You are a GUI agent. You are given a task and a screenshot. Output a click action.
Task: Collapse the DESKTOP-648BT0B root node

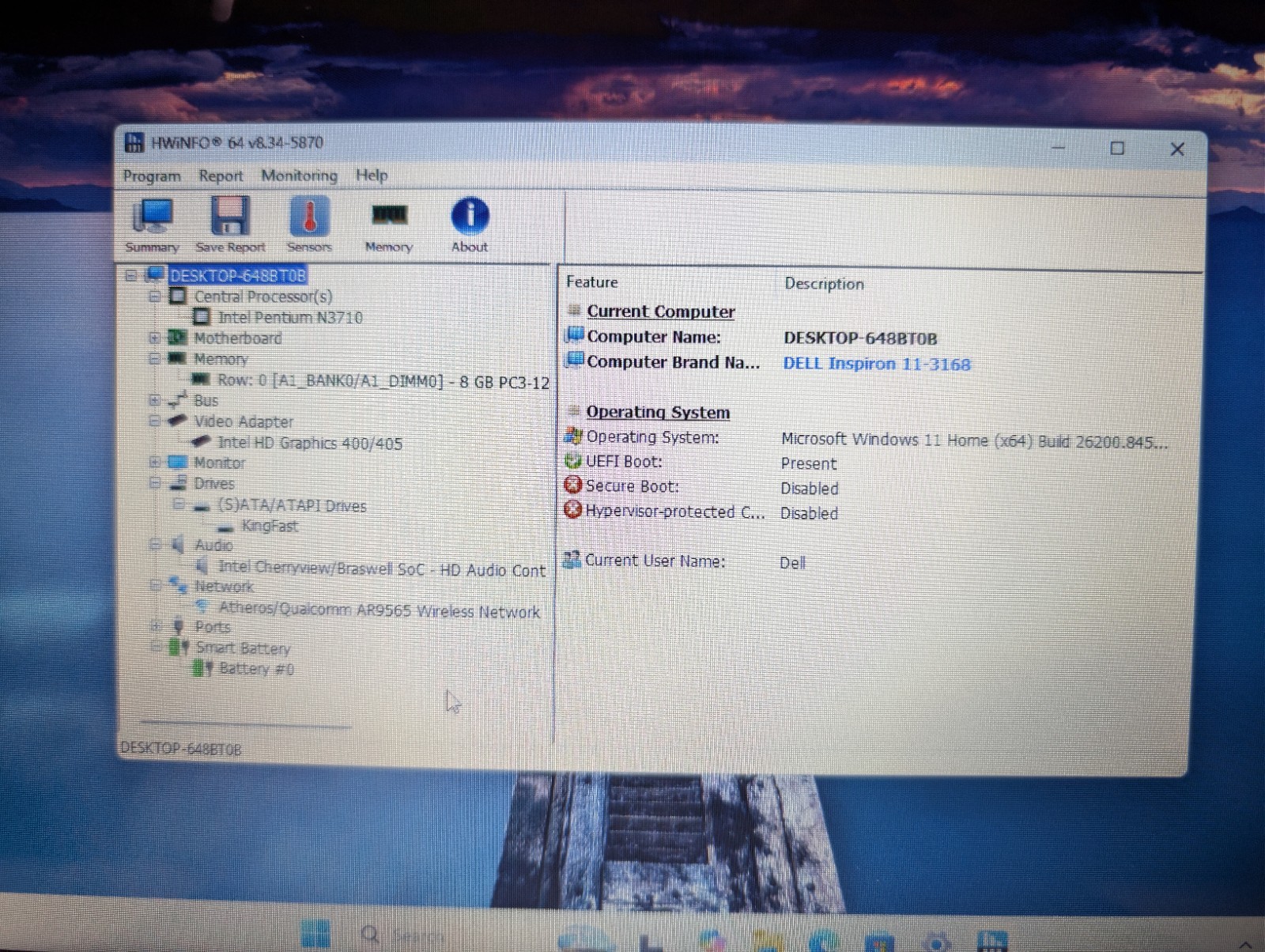click(x=131, y=276)
